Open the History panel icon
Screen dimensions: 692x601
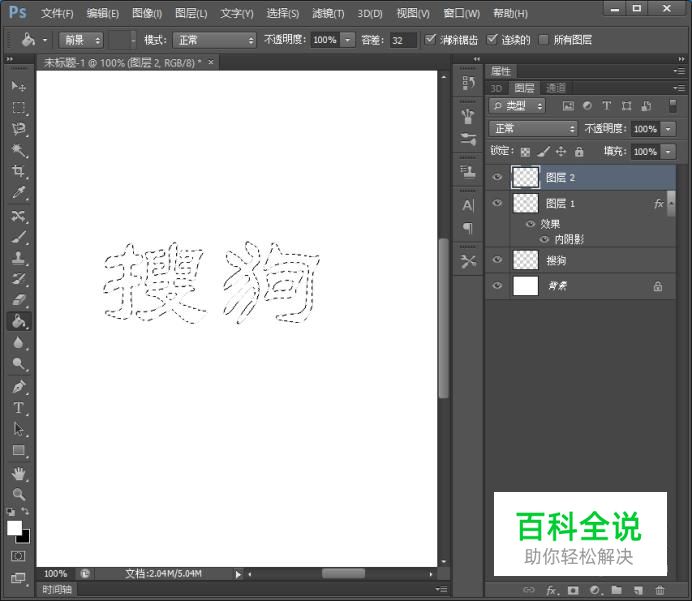(468, 83)
